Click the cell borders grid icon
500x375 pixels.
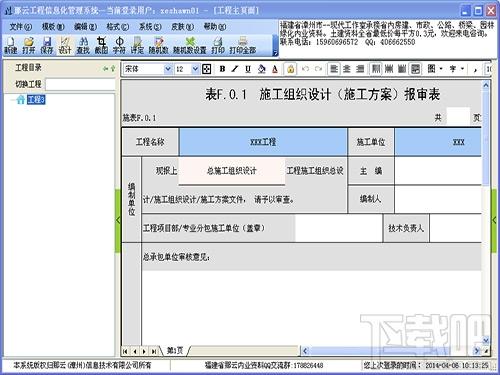(x=207, y=69)
